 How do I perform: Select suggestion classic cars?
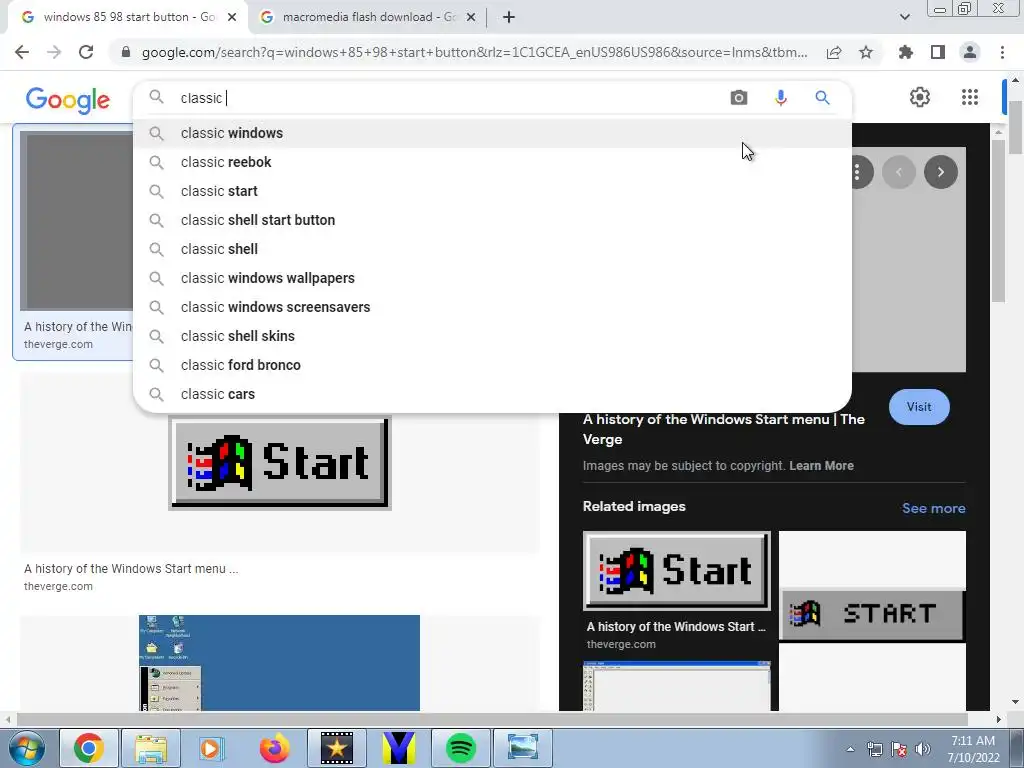click(492, 394)
